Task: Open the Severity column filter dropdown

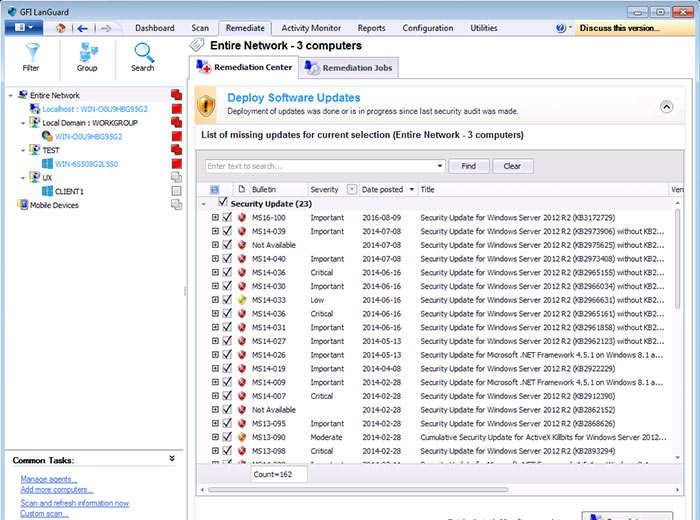Action: (x=352, y=189)
